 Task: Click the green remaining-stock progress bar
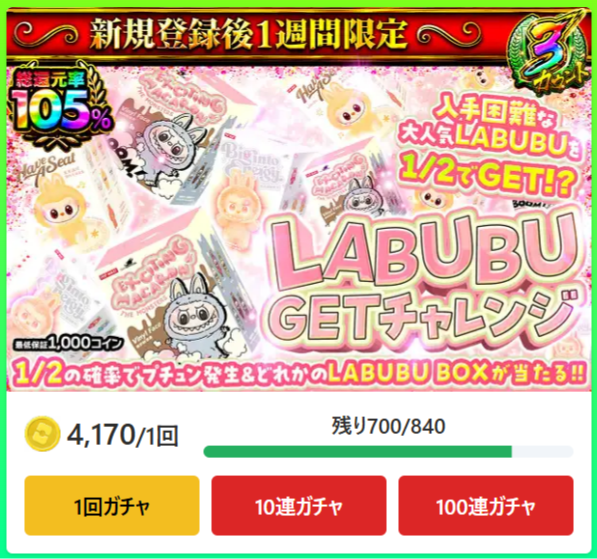coord(358,452)
